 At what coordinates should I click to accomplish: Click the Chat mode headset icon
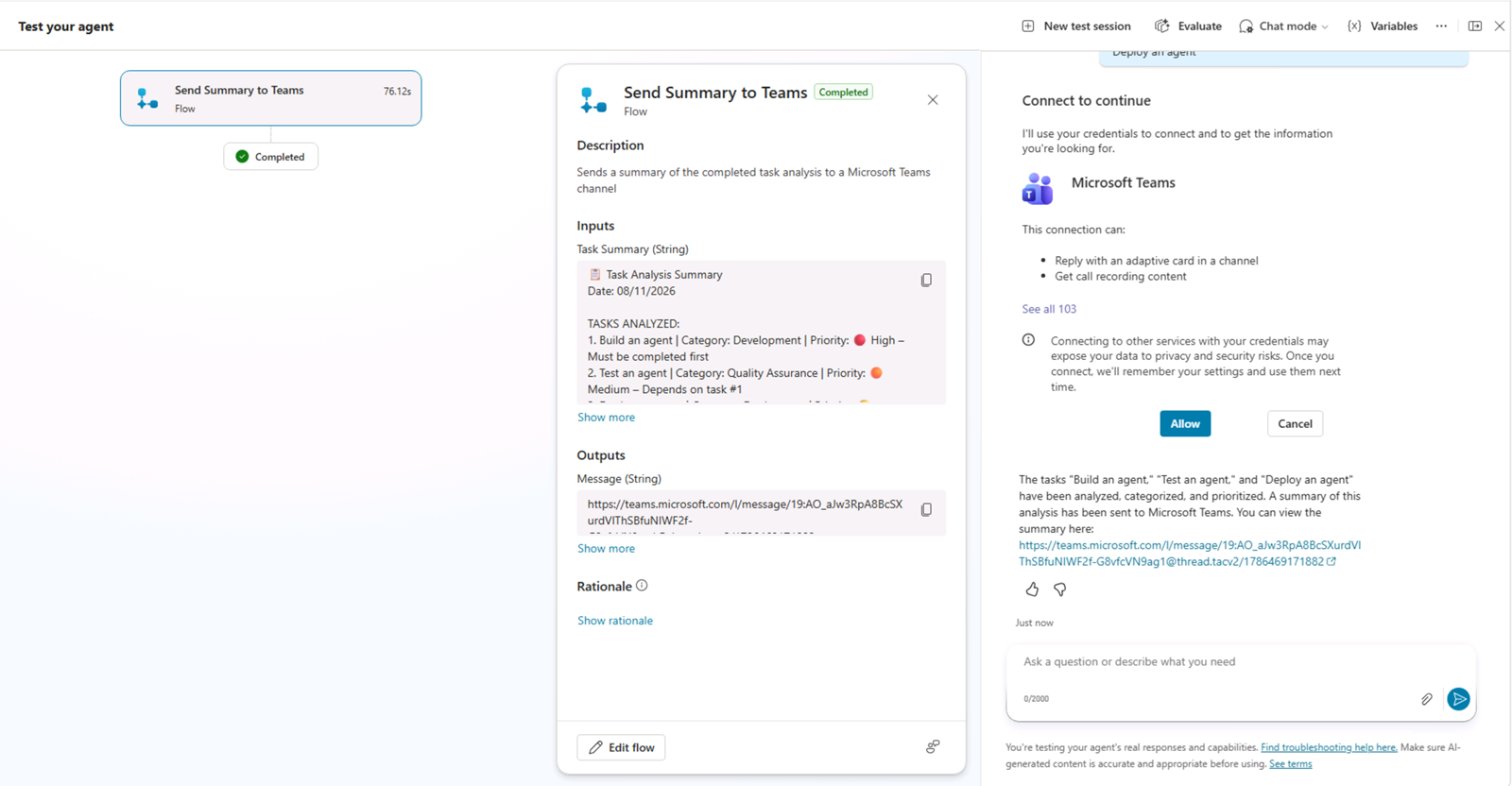(x=1246, y=26)
